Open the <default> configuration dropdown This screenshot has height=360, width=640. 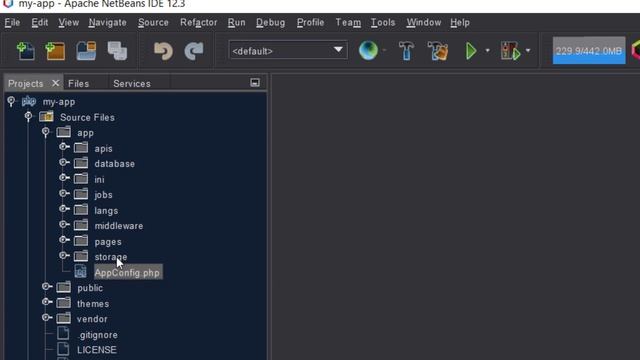288,51
